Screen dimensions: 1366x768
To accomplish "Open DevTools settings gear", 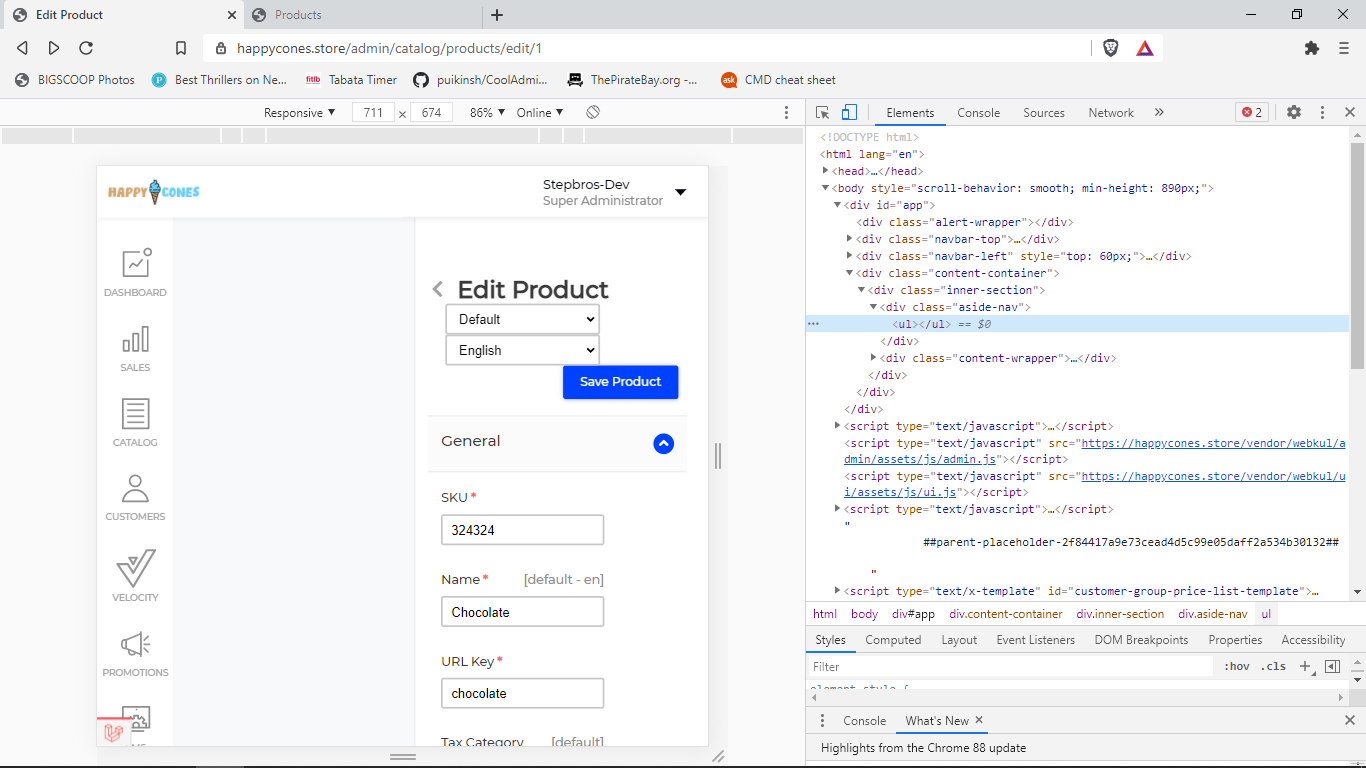I will (1294, 113).
